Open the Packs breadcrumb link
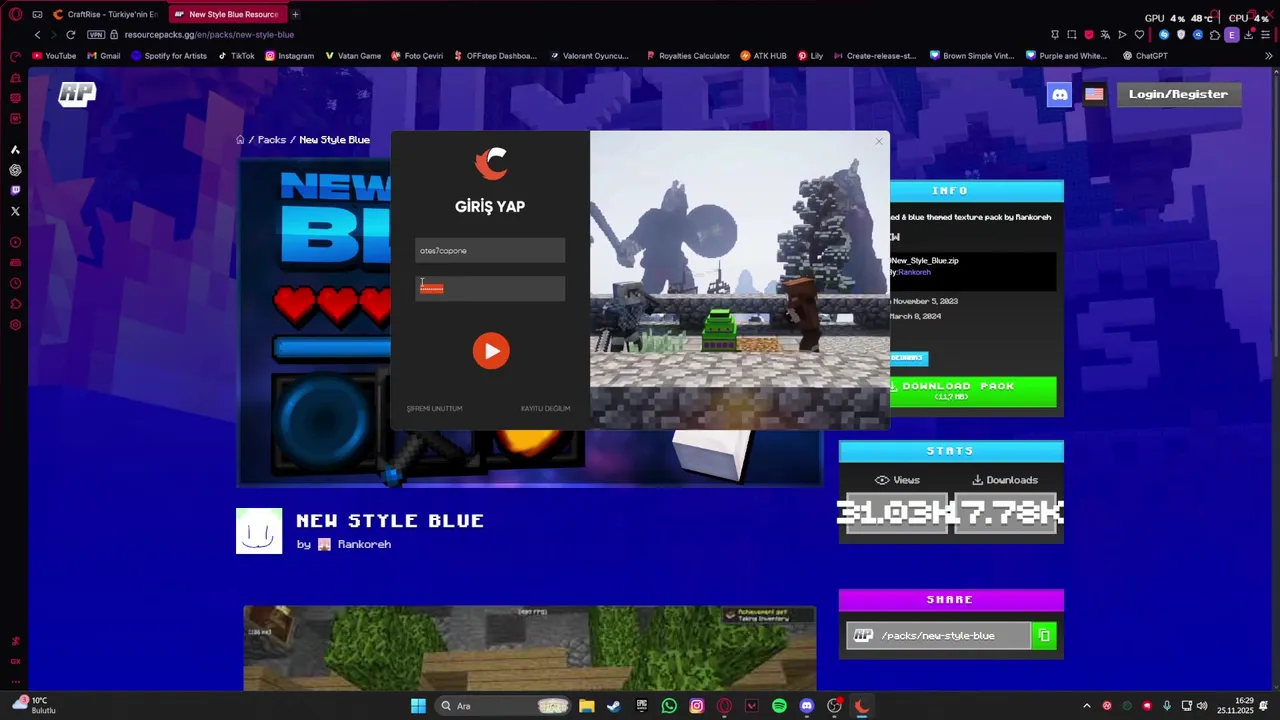1280x720 pixels. (271, 140)
